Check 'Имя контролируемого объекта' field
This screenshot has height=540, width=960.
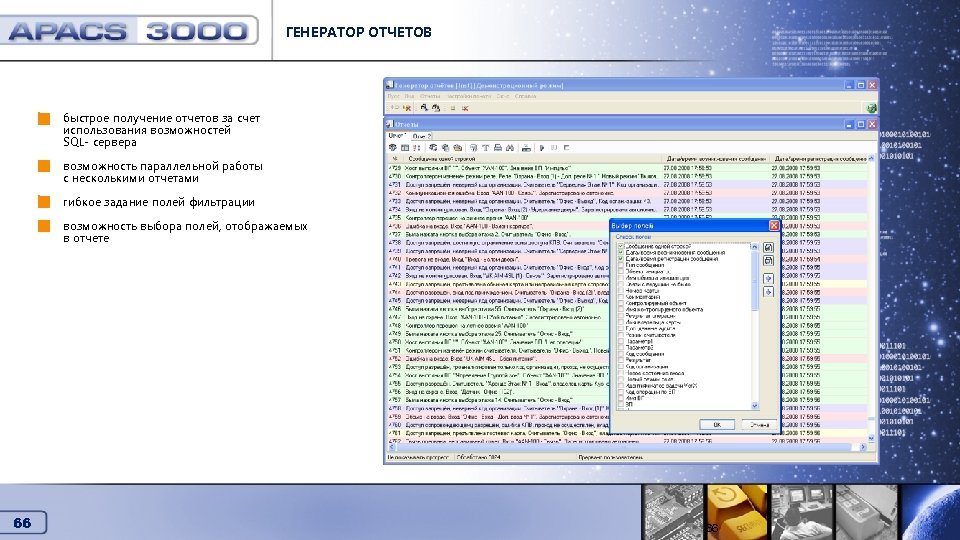620,310
